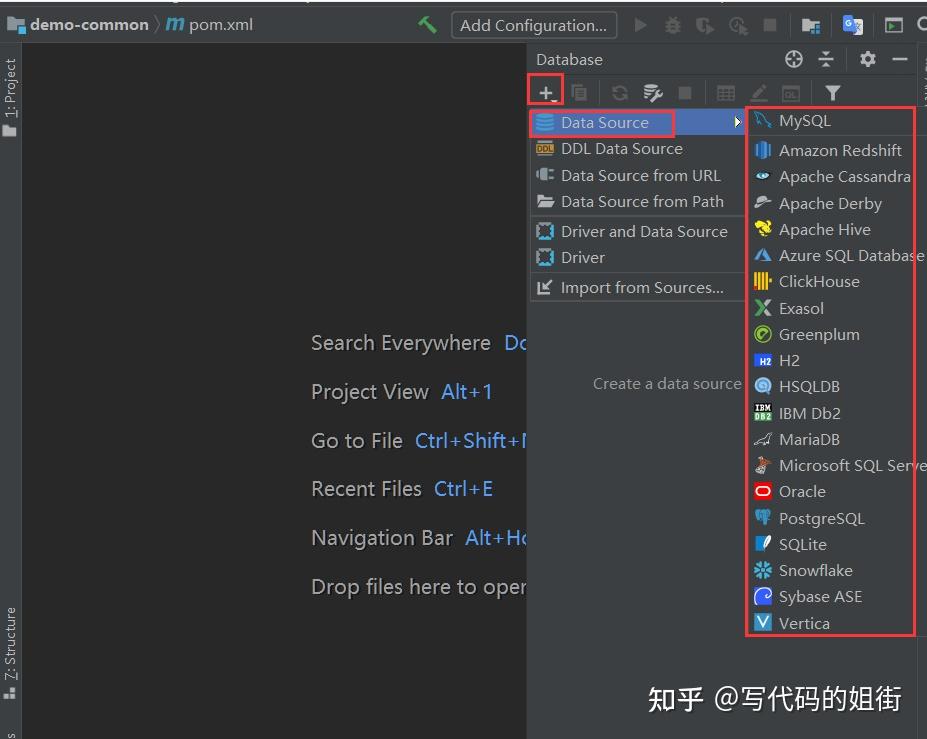The image size is (927, 739).
Task: Click the plus New button in Database toolbar
Action: [546, 92]
